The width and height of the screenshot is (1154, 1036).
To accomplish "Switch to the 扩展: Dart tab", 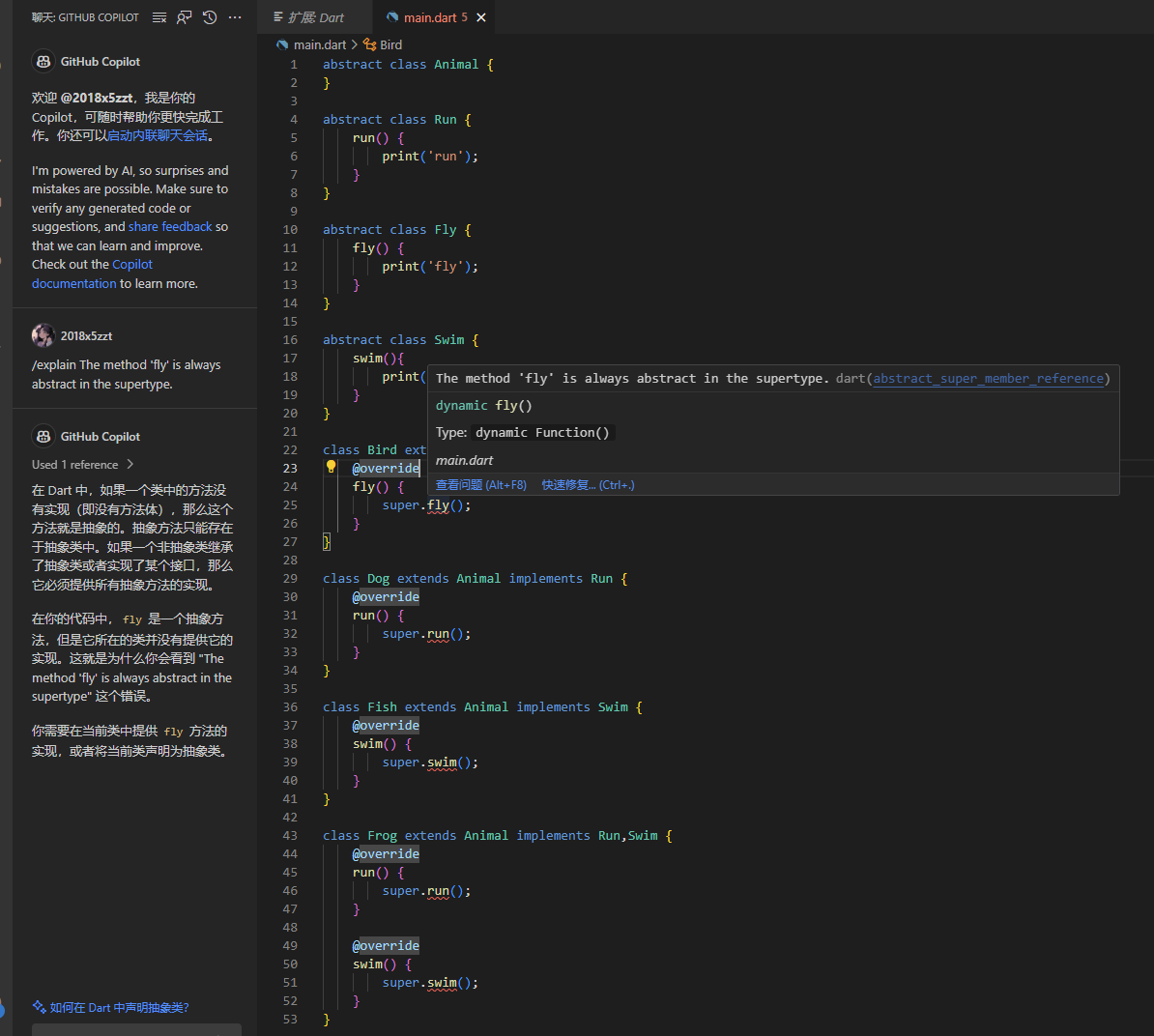I will tap(315, 17).
